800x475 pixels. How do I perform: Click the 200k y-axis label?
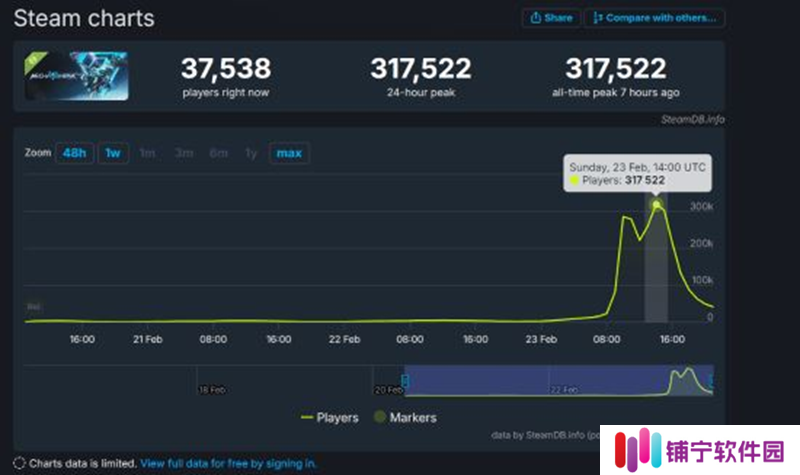click(702, 243)
